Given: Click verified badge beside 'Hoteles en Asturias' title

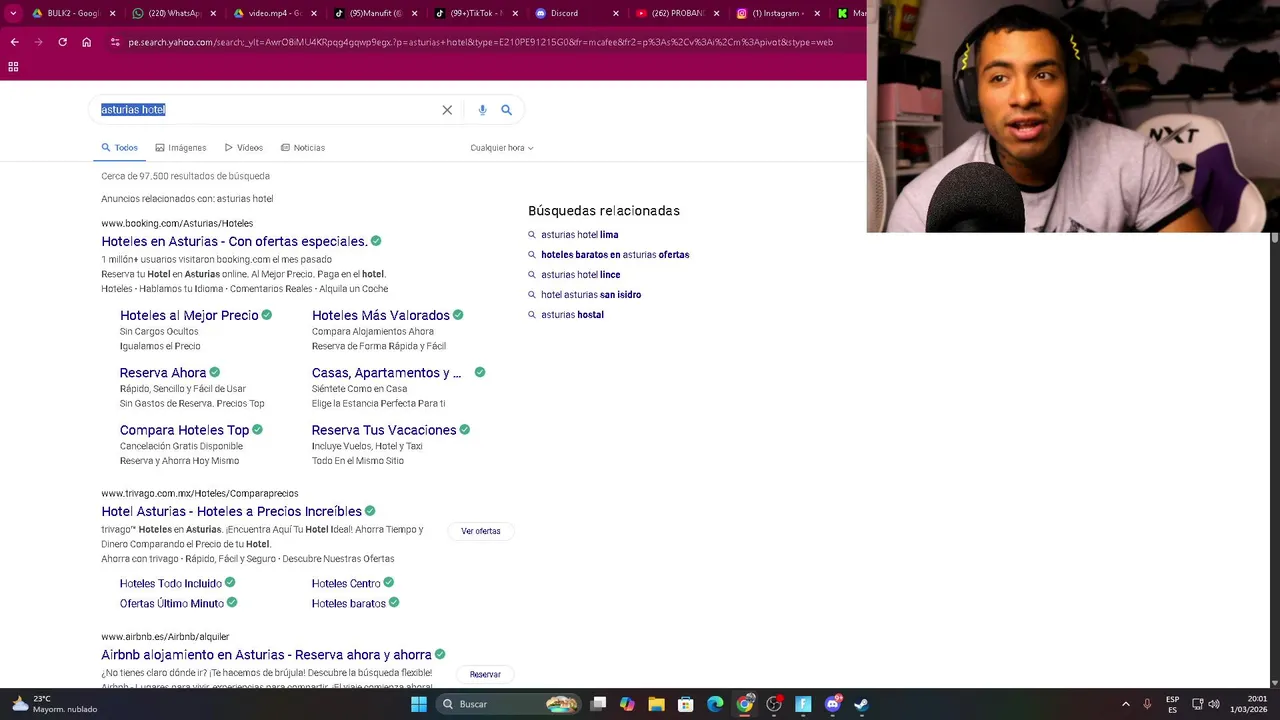Looking at the screenshot, I should (x=376, y=241).
